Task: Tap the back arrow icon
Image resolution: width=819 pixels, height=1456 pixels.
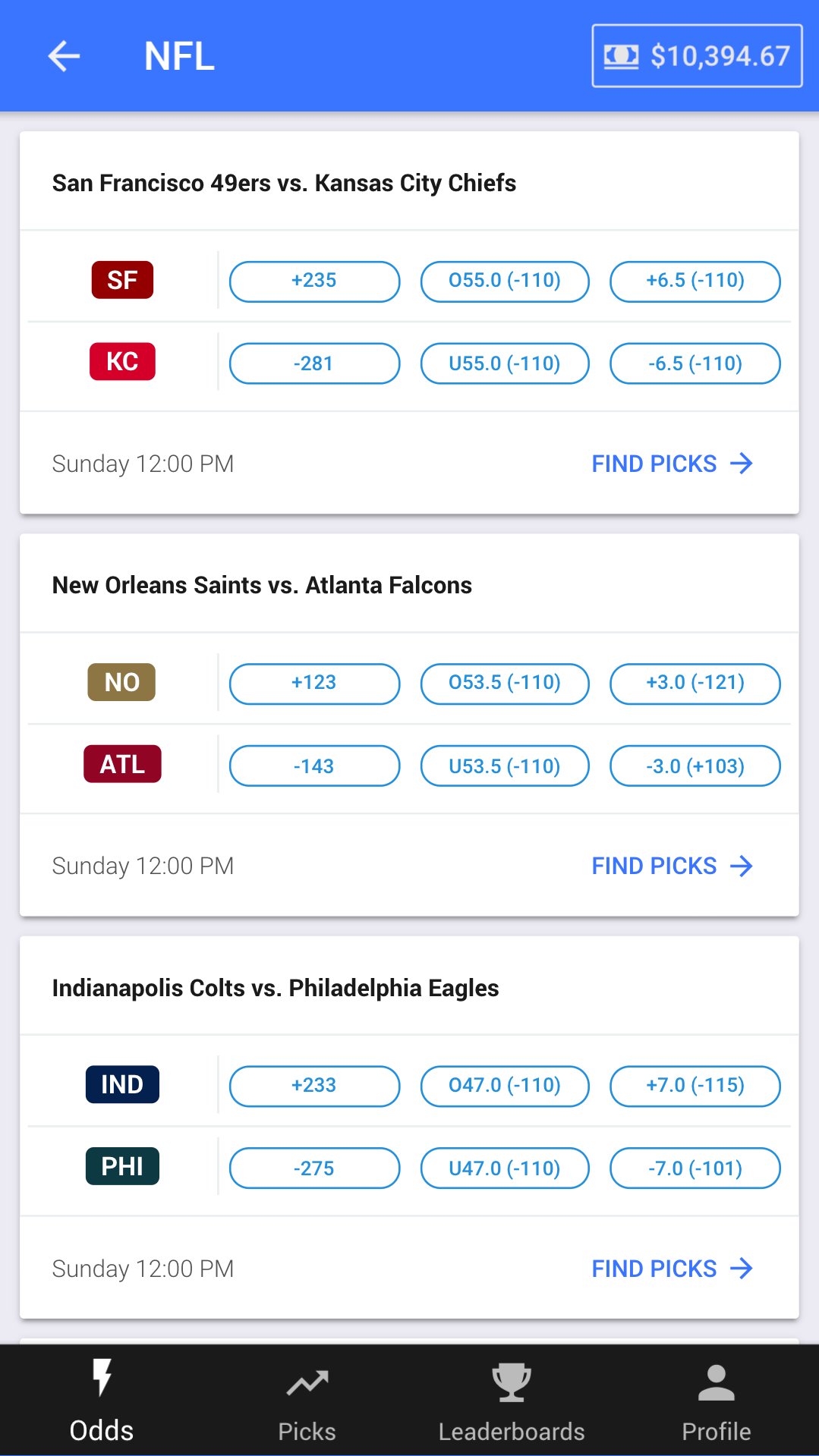Action: (64, 56)
